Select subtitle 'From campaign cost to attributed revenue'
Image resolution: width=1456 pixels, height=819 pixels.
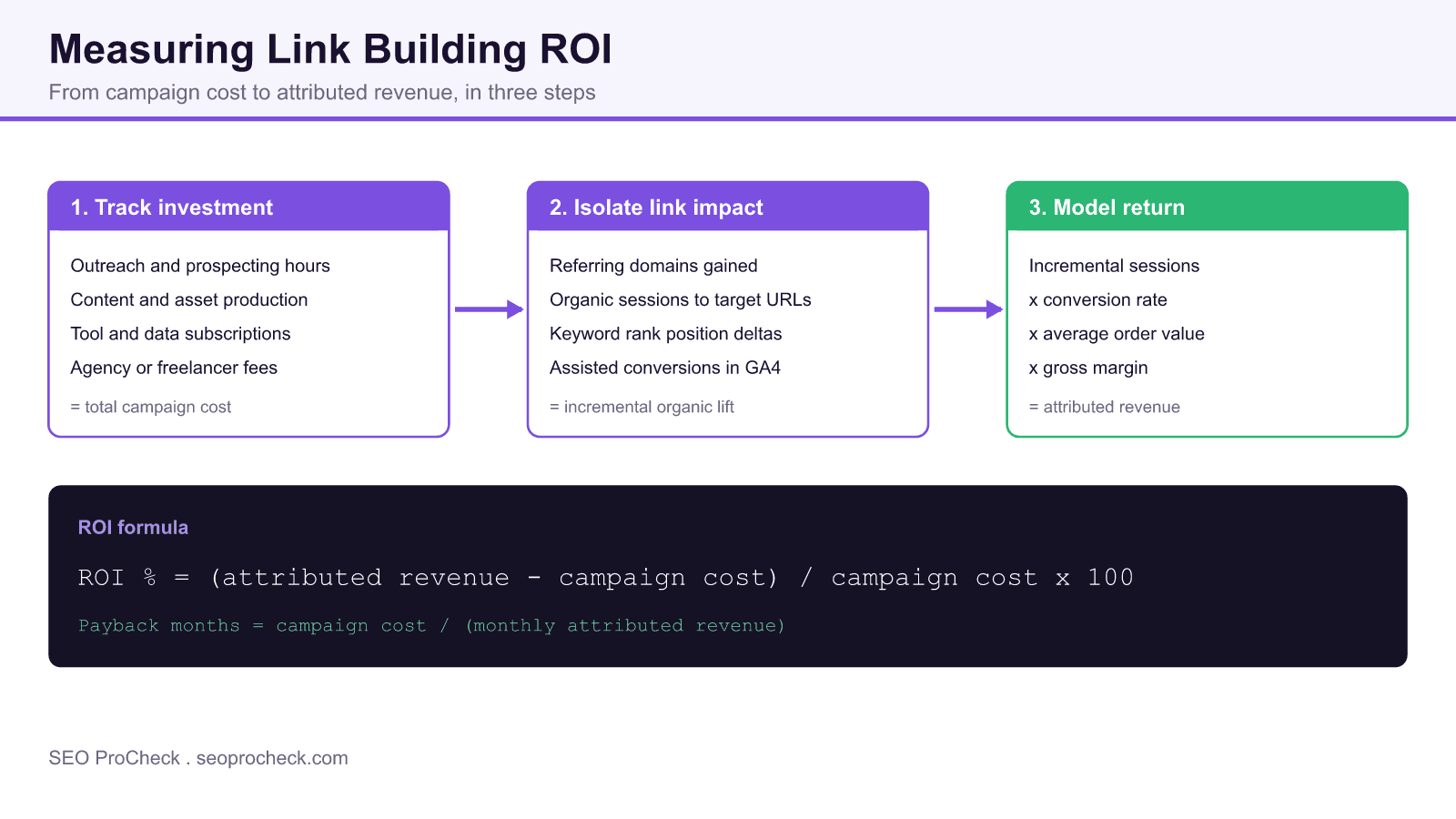322,93
